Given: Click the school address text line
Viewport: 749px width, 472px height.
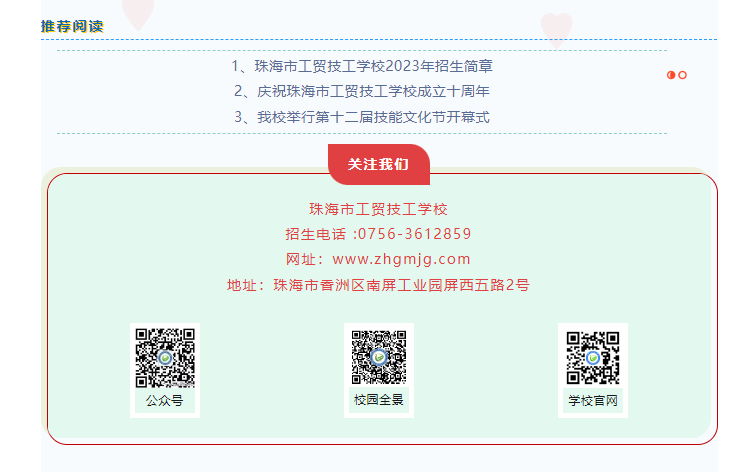Looking at the screenshot, I should [378, 285].
